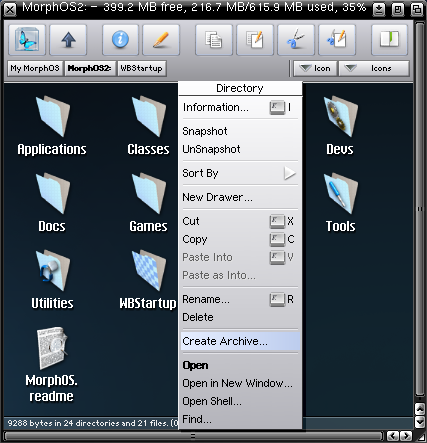Viewport: 427px width, 443px height.
Task: Click the Paste clipboard toolbar icon
Action: [x=255, y=40]
